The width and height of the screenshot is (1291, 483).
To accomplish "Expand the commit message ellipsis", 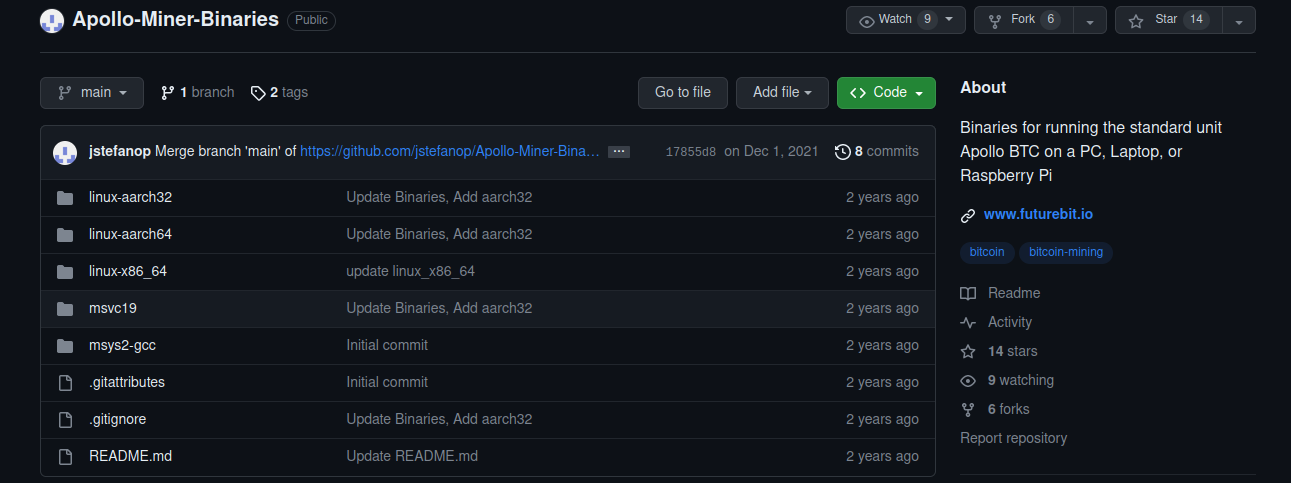I will [619, 152].
